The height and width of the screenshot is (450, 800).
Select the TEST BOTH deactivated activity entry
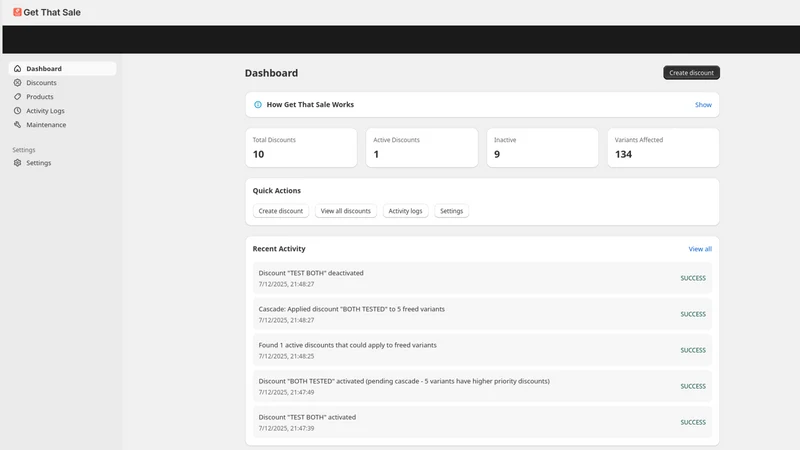pyautogui.click(x=482, y=278)
